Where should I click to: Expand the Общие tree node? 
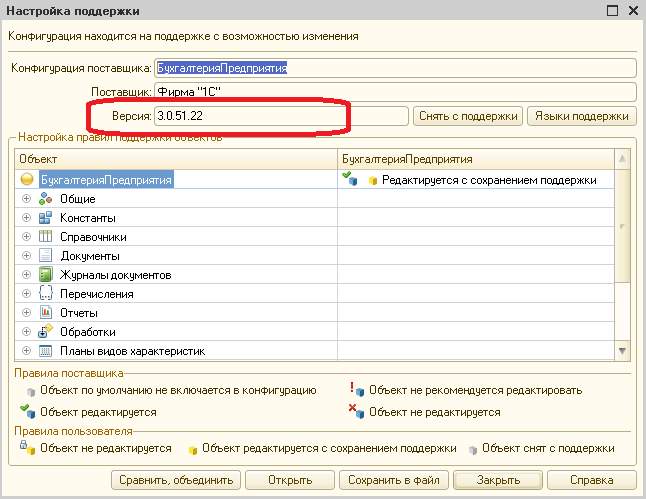(26, 199)
